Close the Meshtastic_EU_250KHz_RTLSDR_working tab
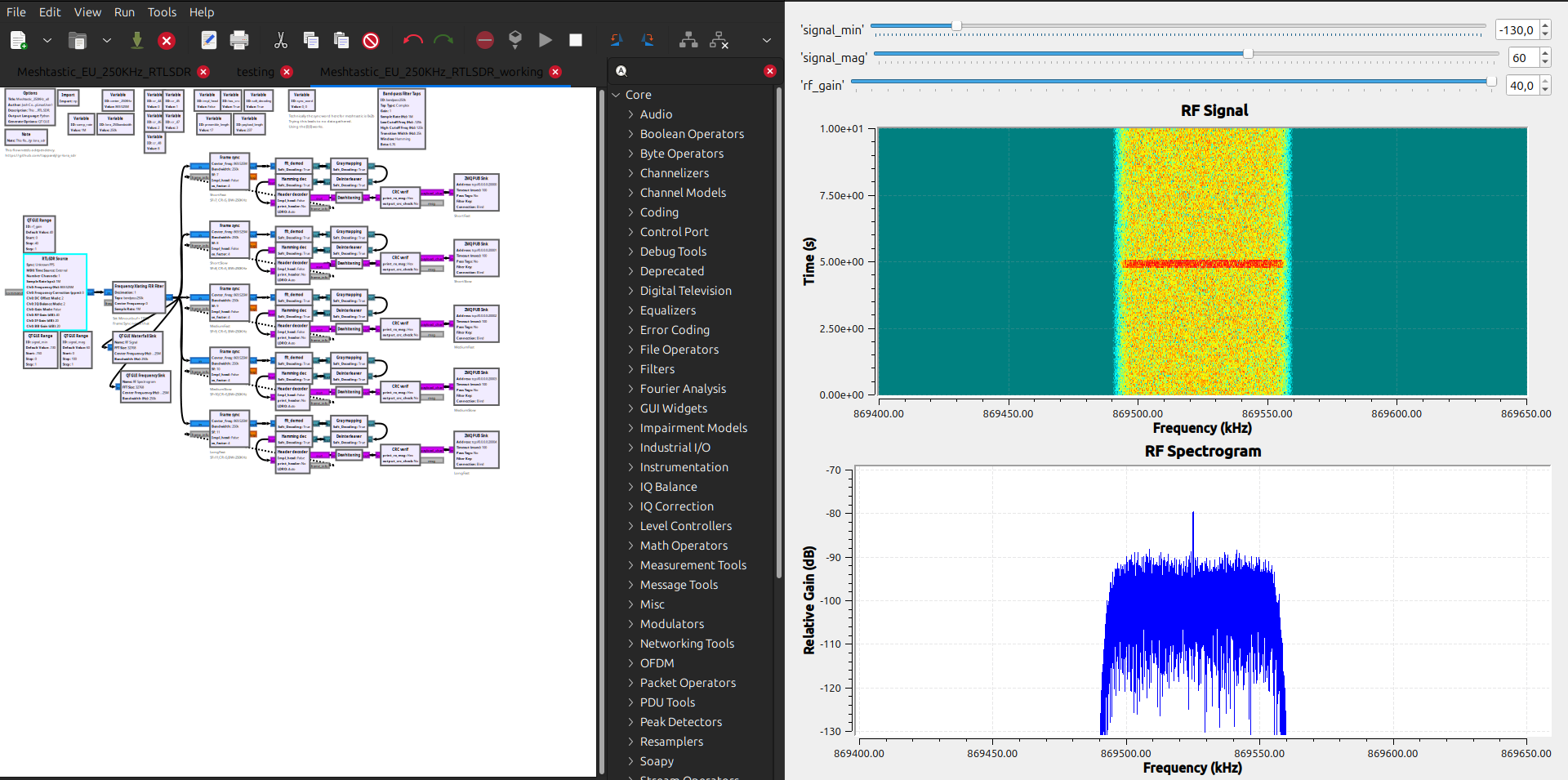This screenshot has height=780, width=1568. pyautogui.click(x=555, y=72)
